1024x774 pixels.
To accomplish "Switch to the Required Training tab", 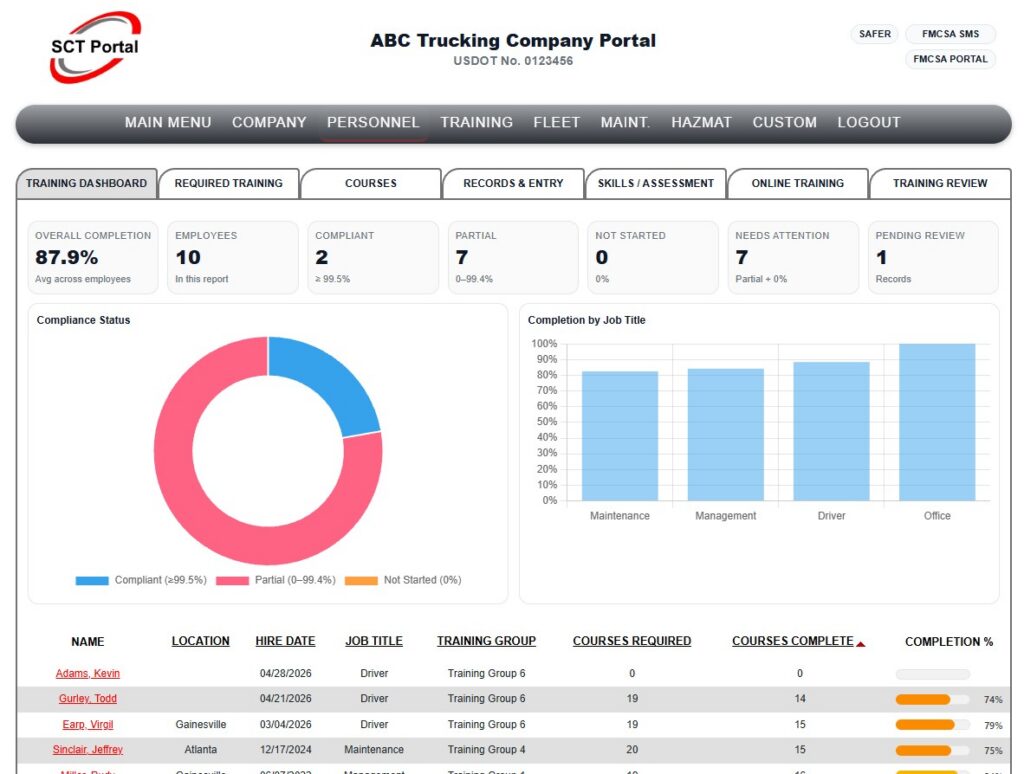I will pos(229,184).
